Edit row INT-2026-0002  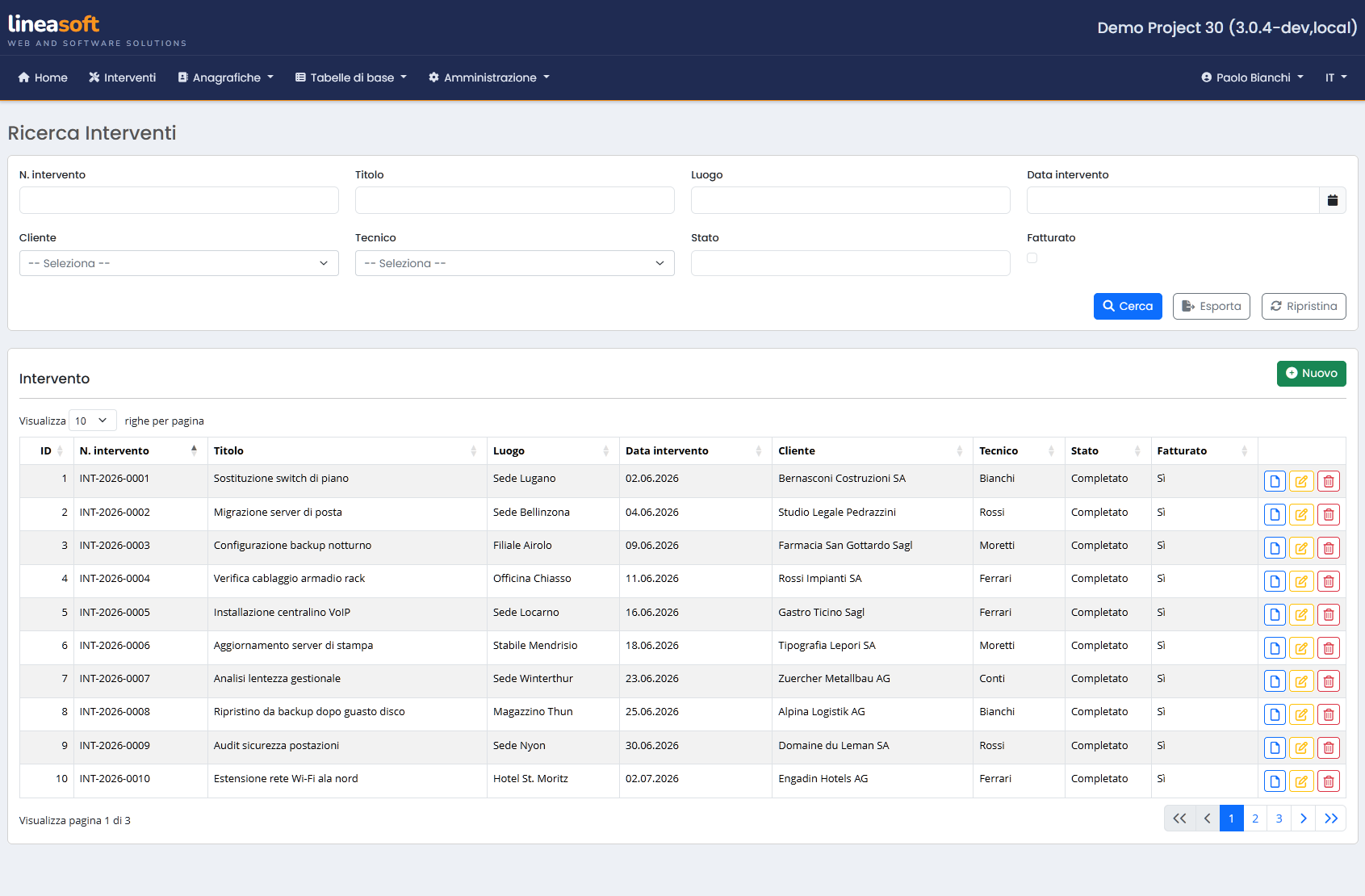[1301, 515]
